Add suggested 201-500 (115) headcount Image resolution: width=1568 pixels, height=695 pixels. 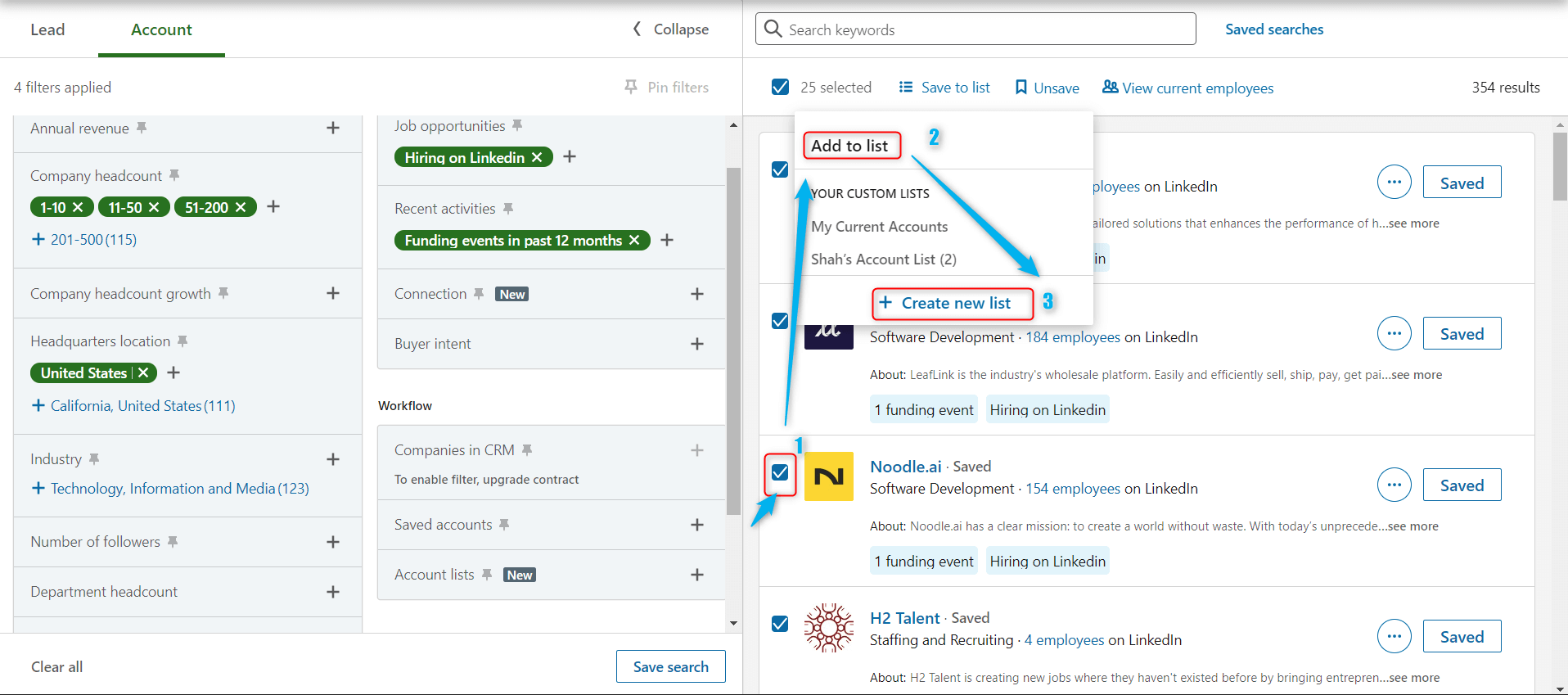(84, 240)
